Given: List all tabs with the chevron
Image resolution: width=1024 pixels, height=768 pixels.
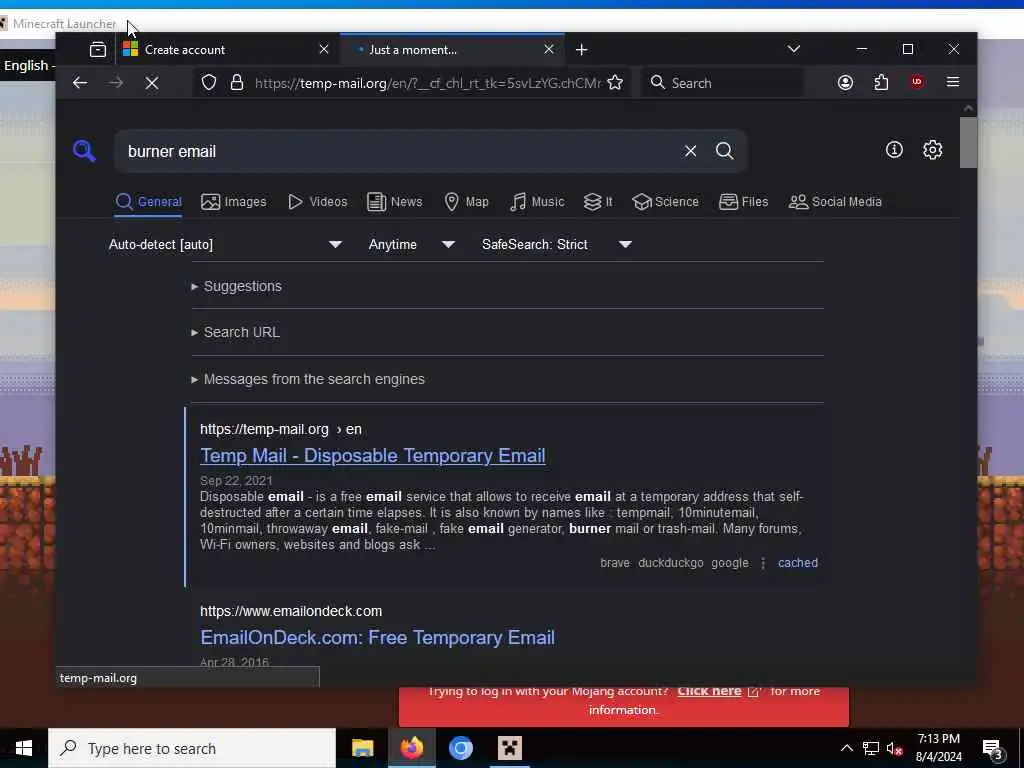Looking at the screenshot, I should 793,49.
